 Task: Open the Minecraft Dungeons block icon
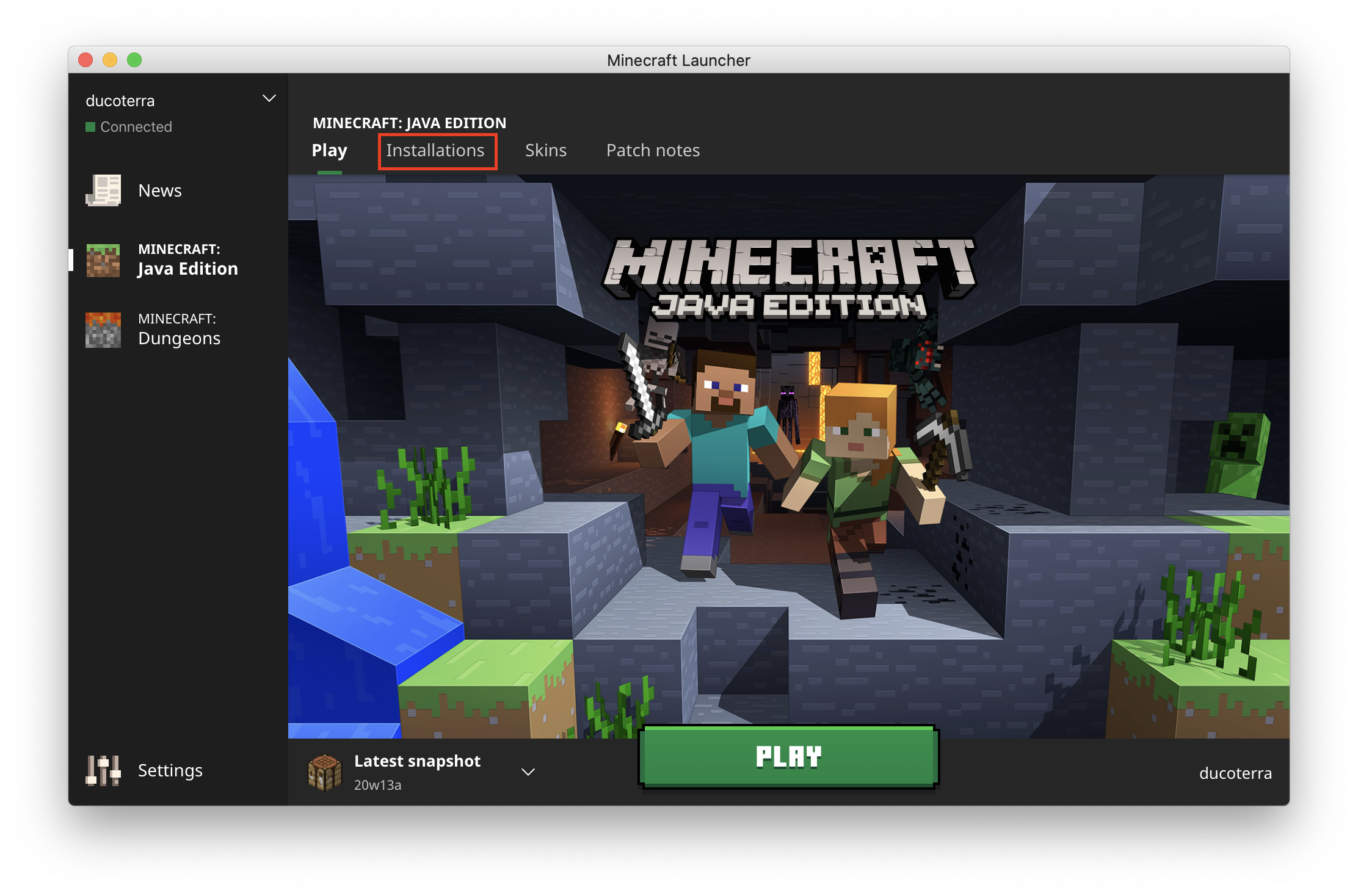[x=103, y=330]
